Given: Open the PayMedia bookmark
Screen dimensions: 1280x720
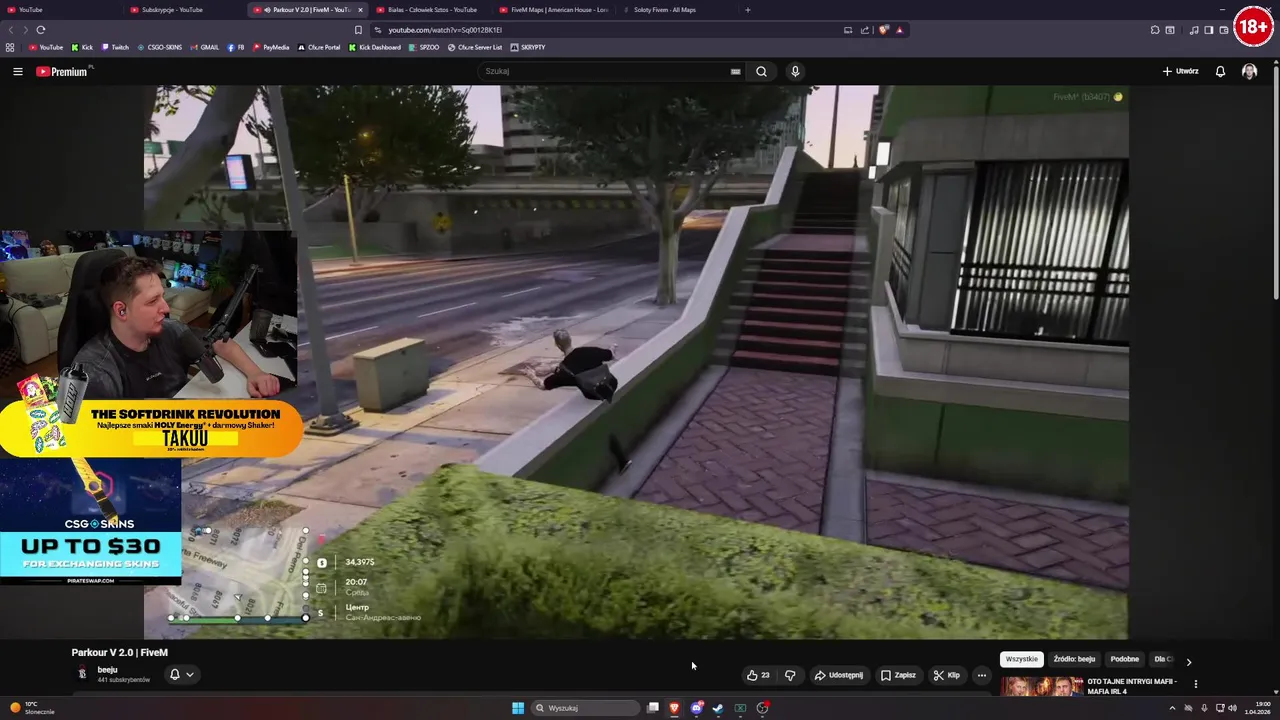Looking at the screenshot, I should tap(271, 47).
